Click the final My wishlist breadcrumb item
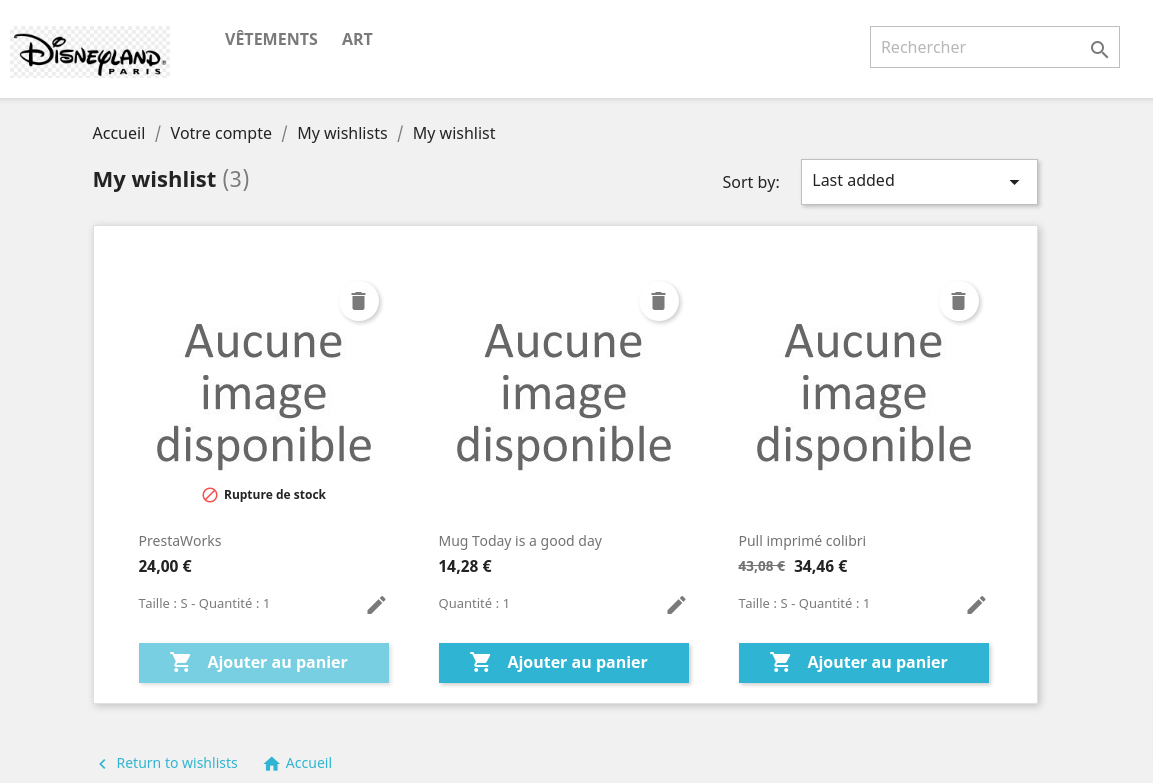This screenshot has width=1153, height=783. point(454,133)
